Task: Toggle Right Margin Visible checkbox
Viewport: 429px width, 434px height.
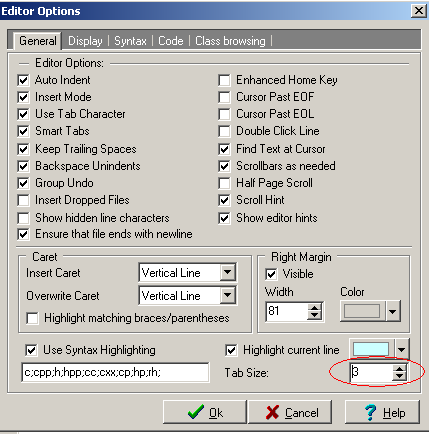Action: [x=271, y=274]
